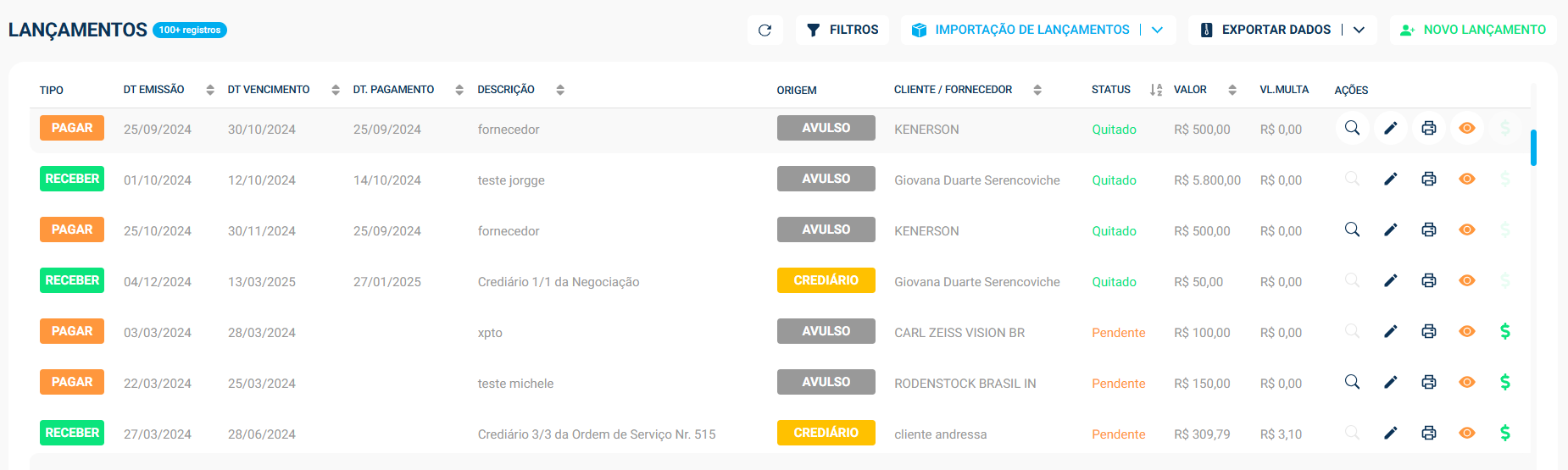Screen dimensions: 1568x470
Task: Expand the Importação de Lançamentos dropdown arrow
Action: (1157, 30)
